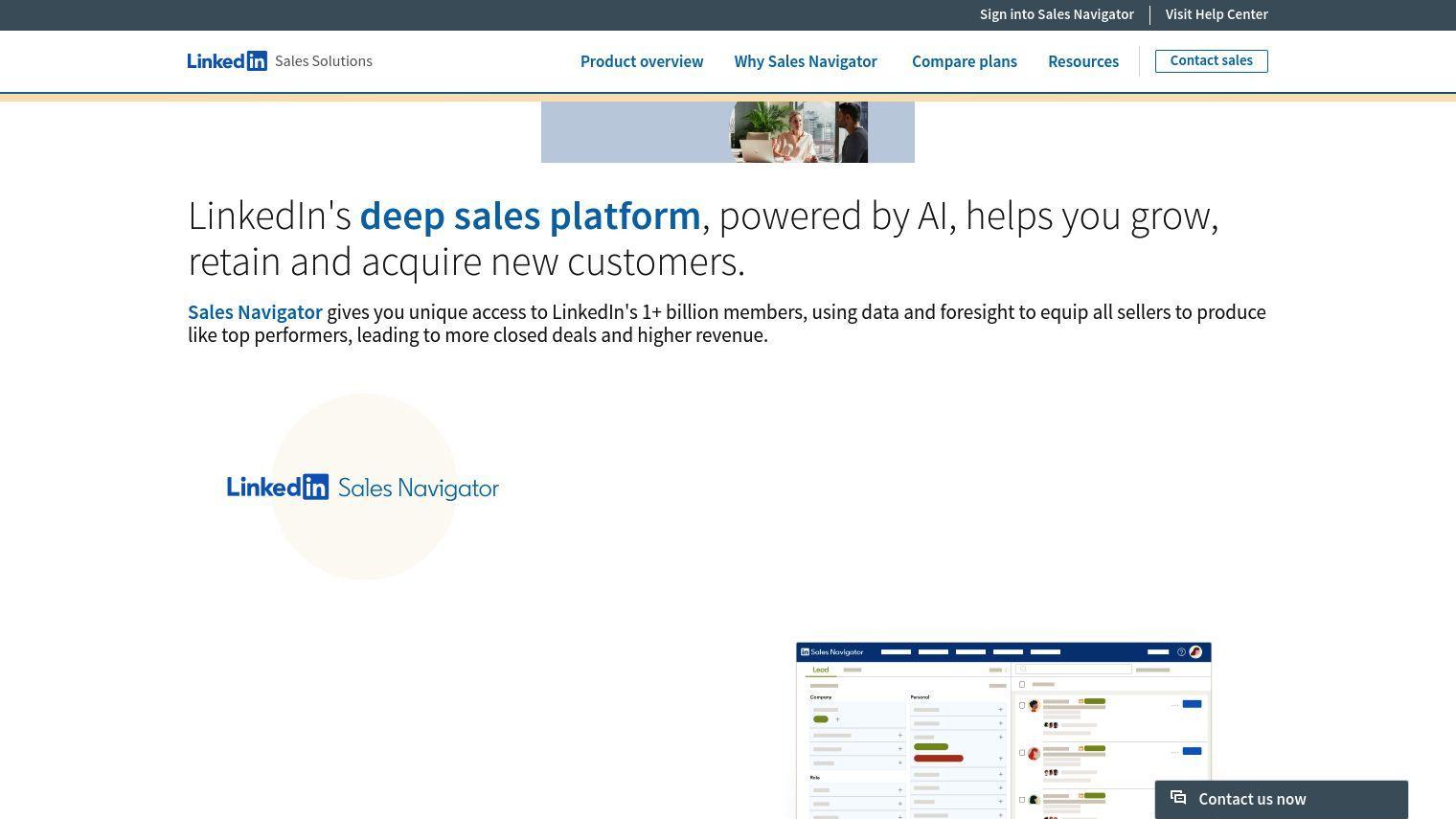Image resolution: width=1456 pixels, height=819 pixels.
Task: Click LinkedIn Sales Navigator circle logo
Action: [x=363, y=487]
